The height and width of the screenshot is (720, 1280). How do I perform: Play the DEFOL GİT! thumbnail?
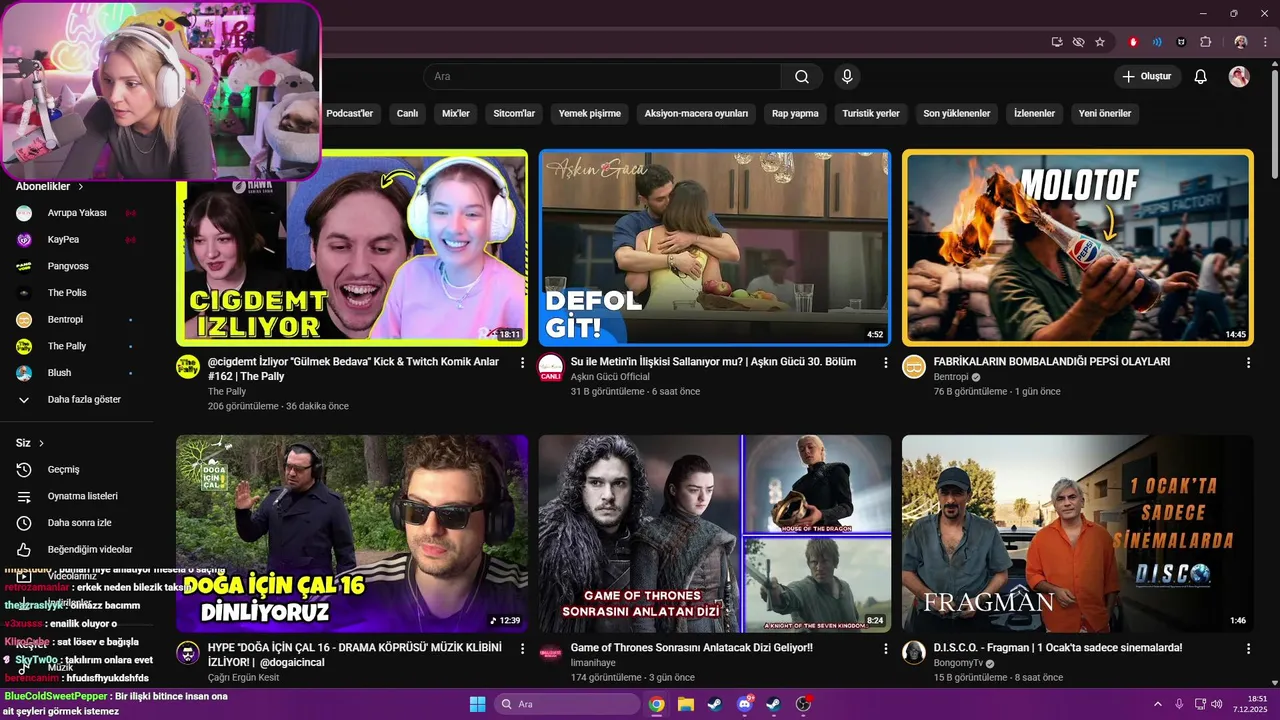714,247
